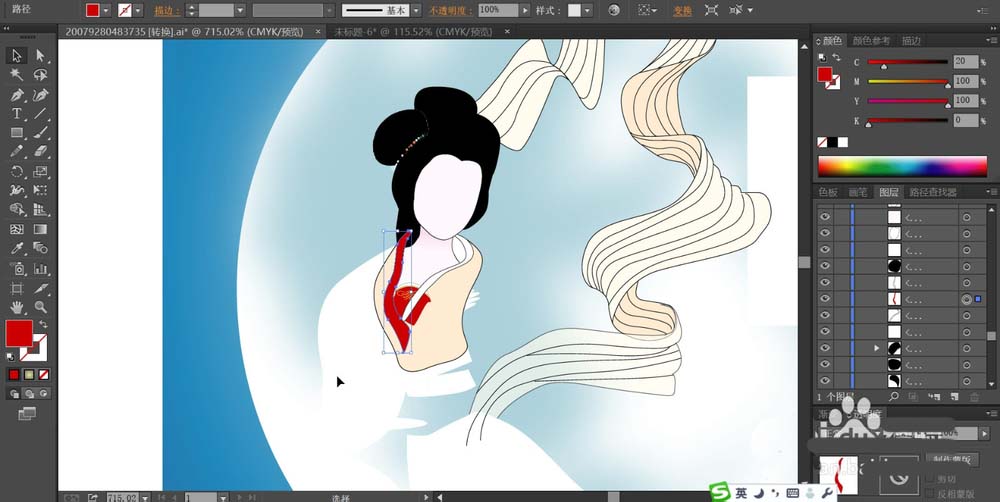Click the C cyan slider track
This screenshot has height=502, width=1000.
point(908,62)
